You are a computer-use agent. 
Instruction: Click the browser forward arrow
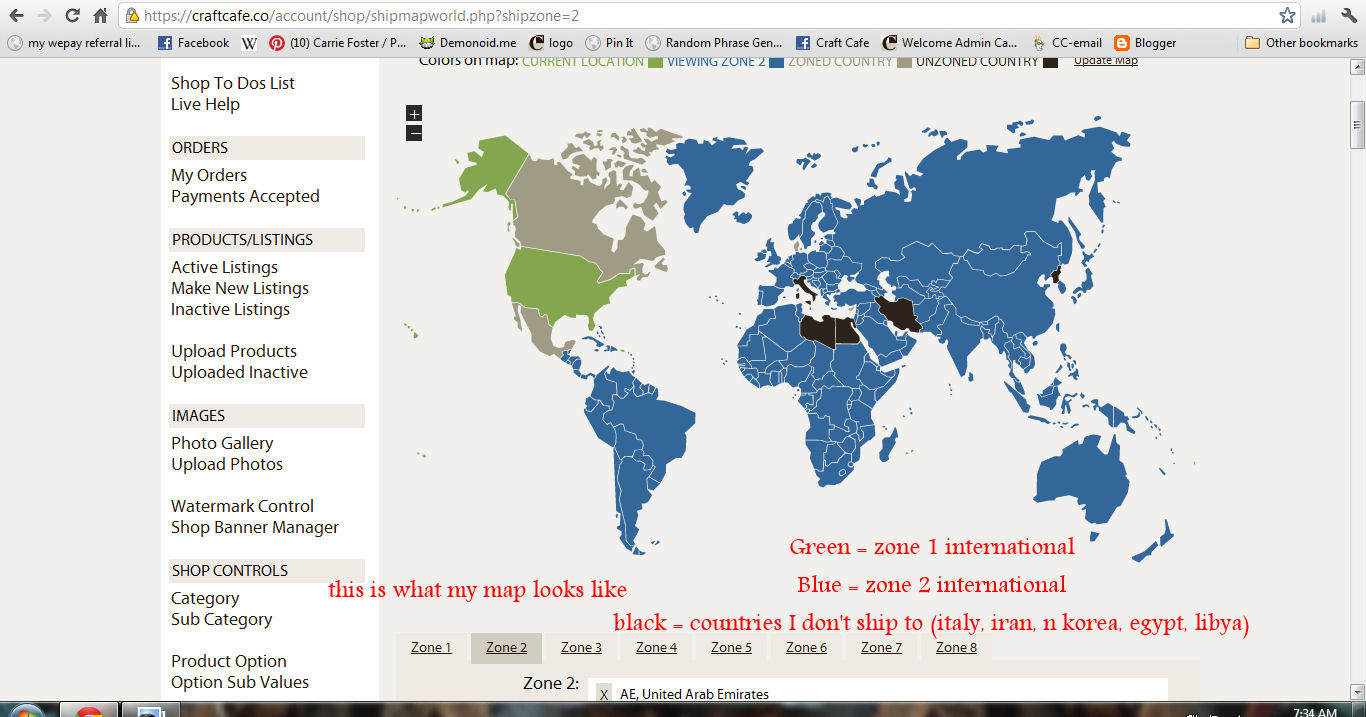45,16
